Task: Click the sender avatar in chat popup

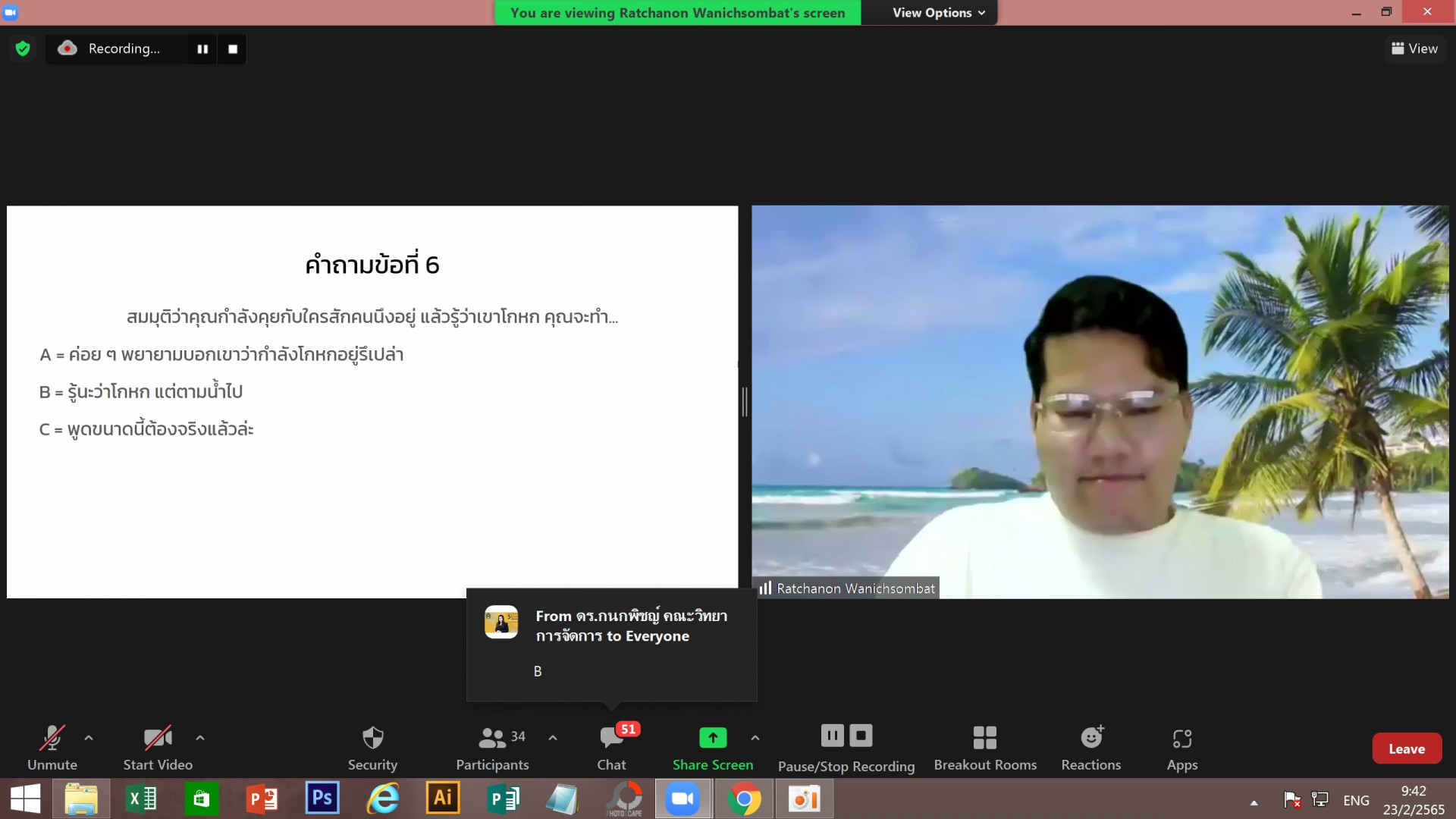Action: click(x=501, y=622)
